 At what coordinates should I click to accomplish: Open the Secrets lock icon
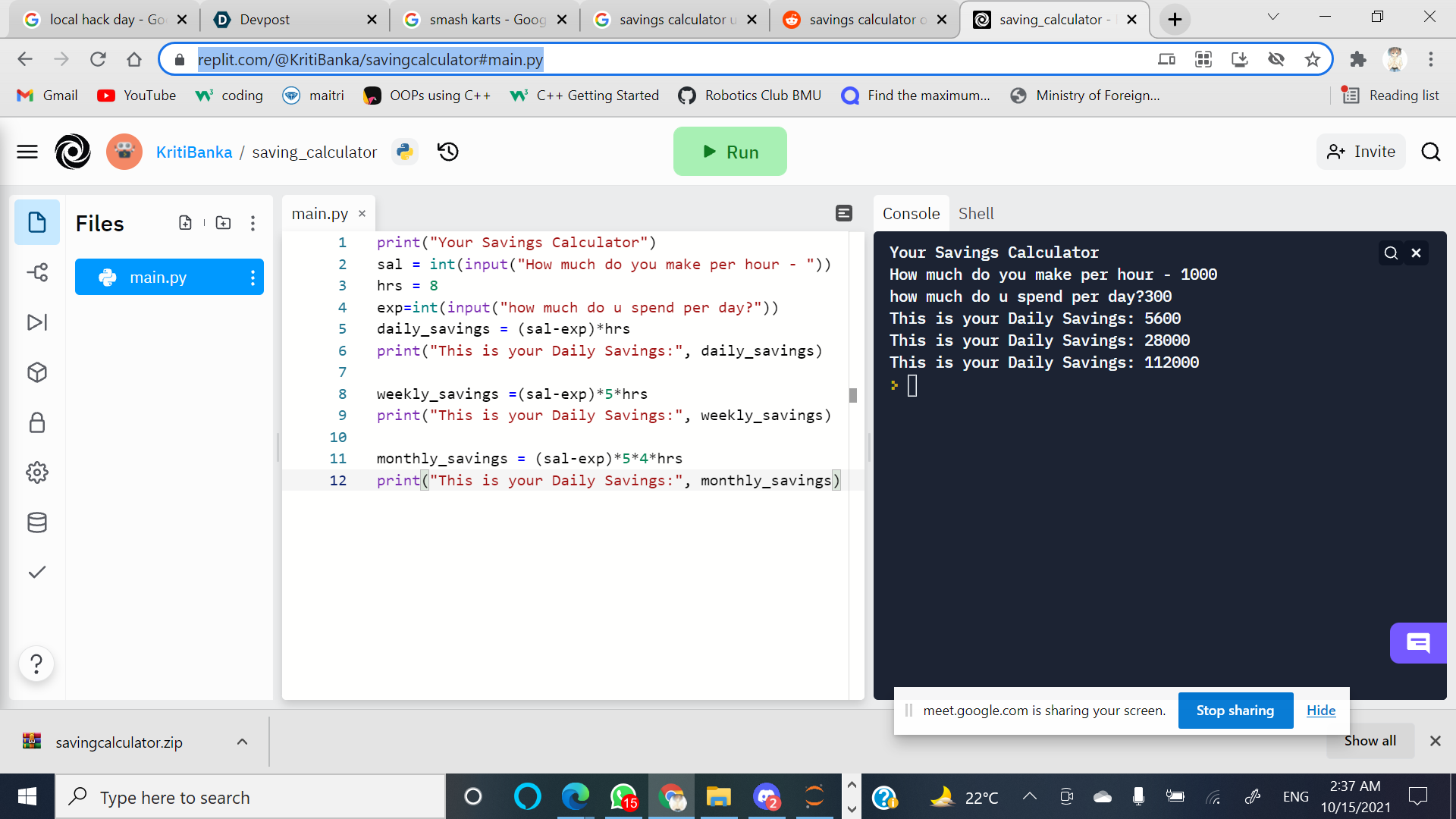(x=37, y=422)
